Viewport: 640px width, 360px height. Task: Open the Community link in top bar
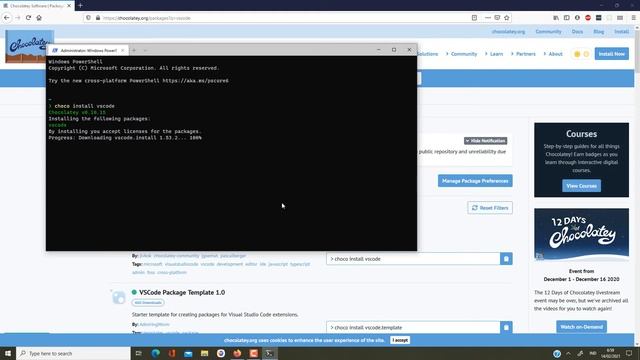[x=548, y=31]
